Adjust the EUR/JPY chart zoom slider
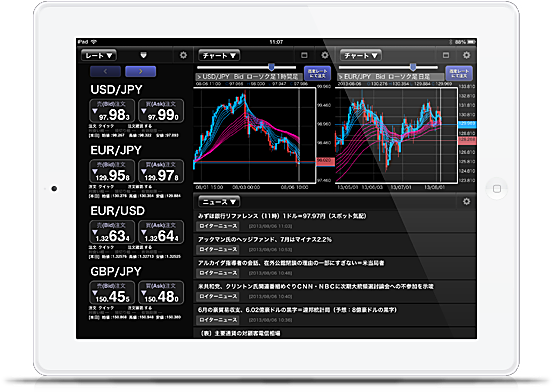The height and width of the screenshot is (392, 555). (413, 67)
